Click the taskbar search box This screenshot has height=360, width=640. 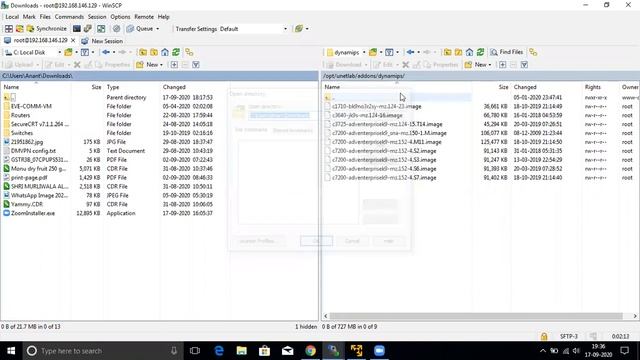point(102,351)
